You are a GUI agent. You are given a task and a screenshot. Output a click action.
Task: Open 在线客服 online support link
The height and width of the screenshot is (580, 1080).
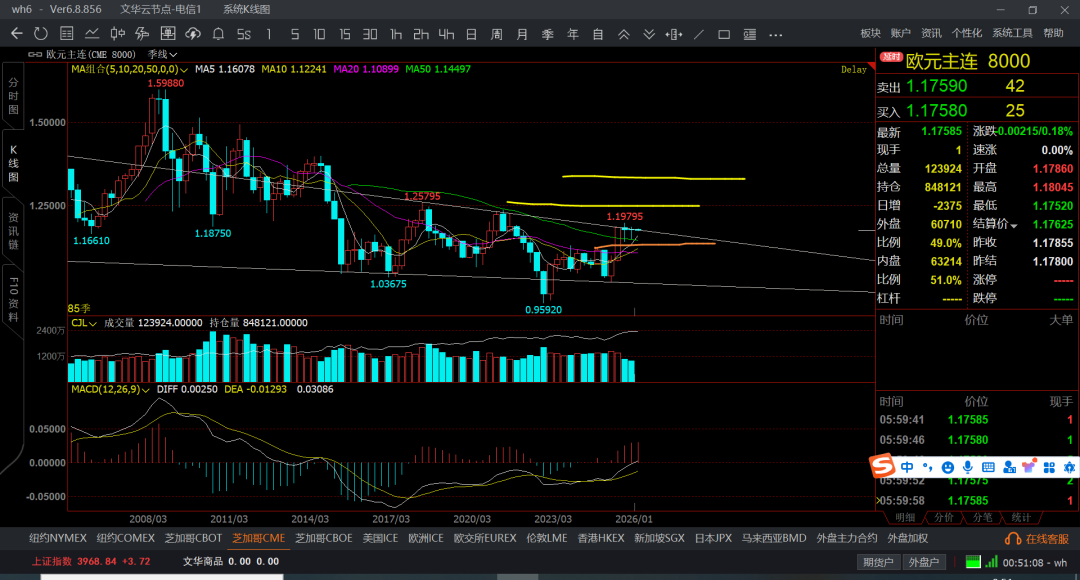[x=1037, y=539]
